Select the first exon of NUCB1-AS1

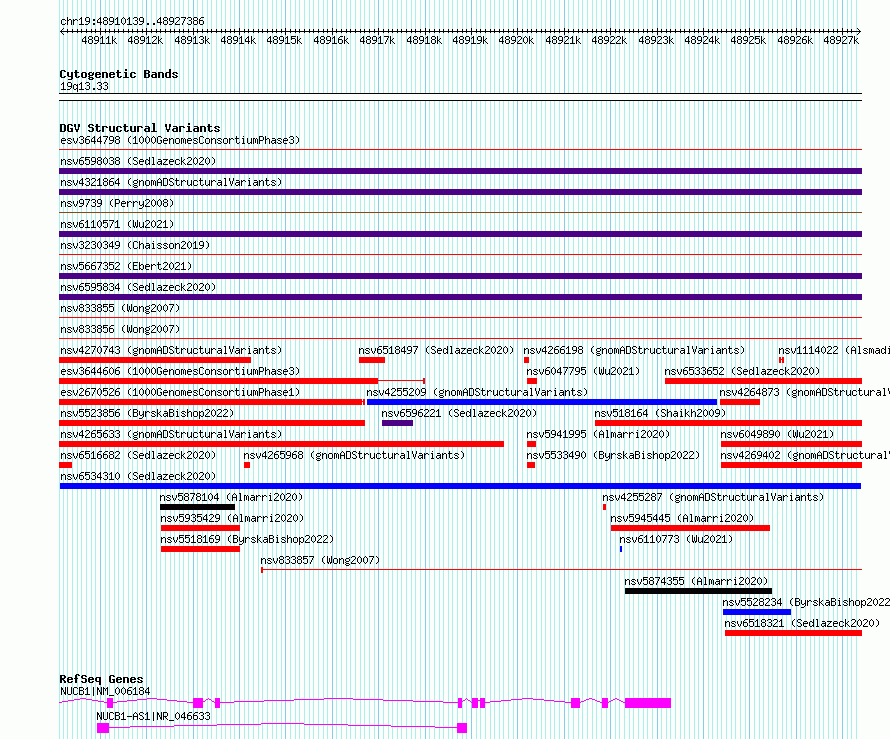click(103, 728)
